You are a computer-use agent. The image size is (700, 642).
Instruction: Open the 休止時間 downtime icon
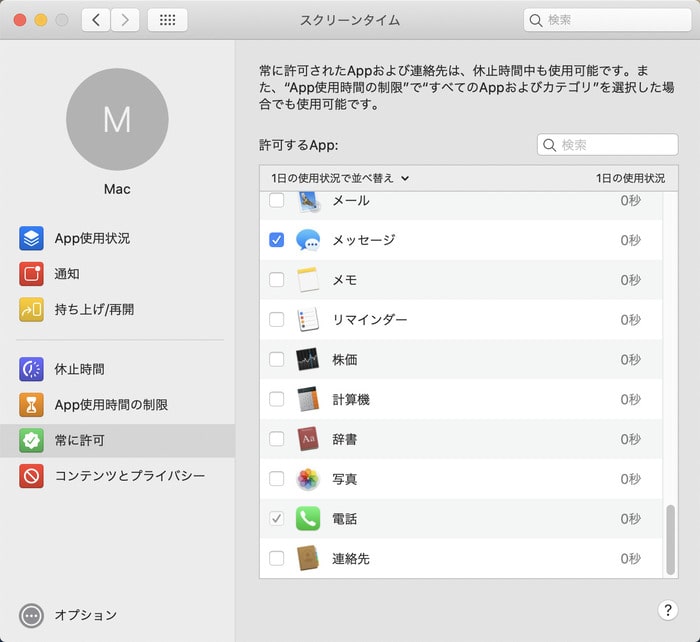coord(31,369)
